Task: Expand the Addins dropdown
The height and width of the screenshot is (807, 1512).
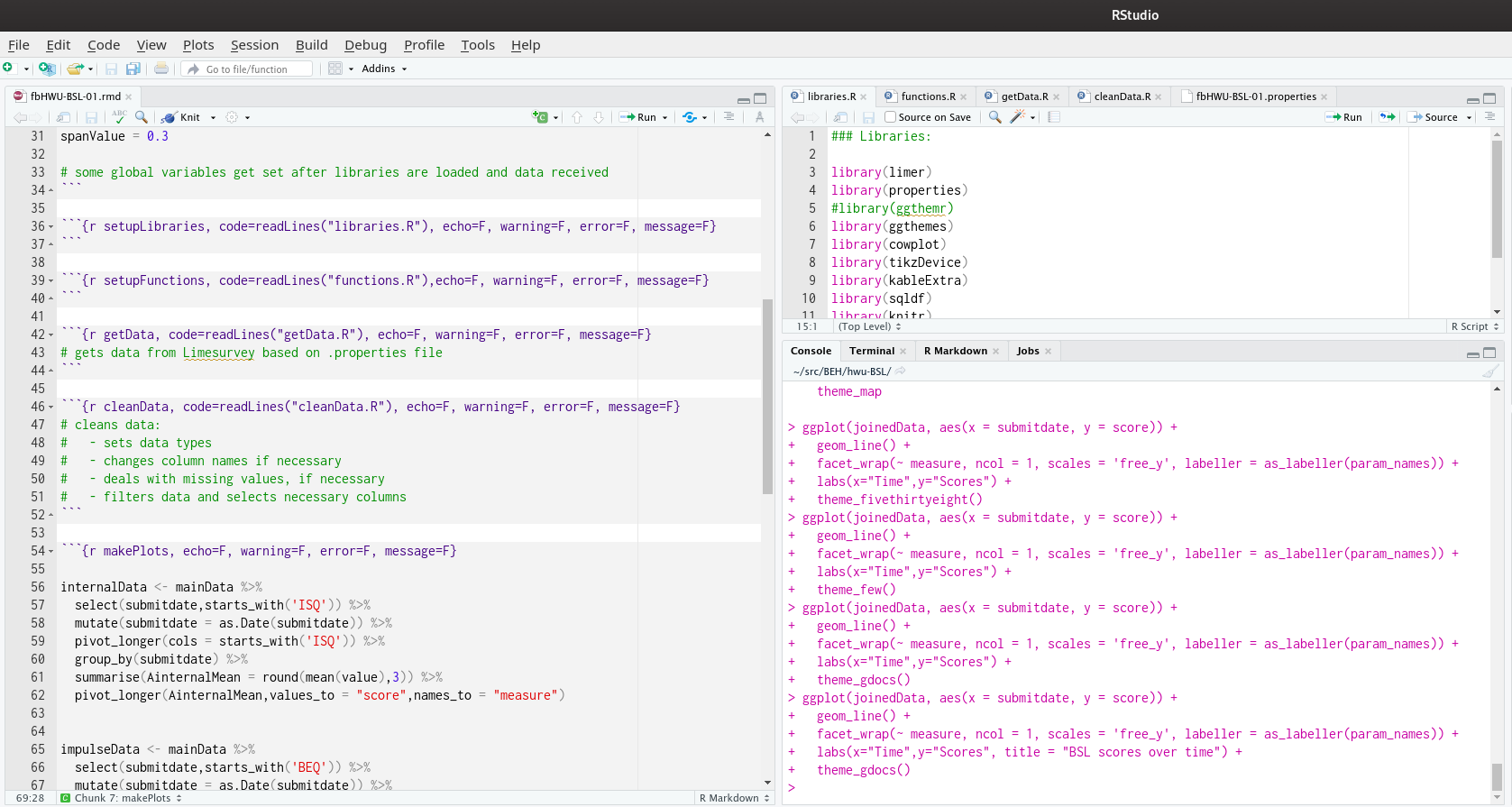Action: tap(384, 69)
